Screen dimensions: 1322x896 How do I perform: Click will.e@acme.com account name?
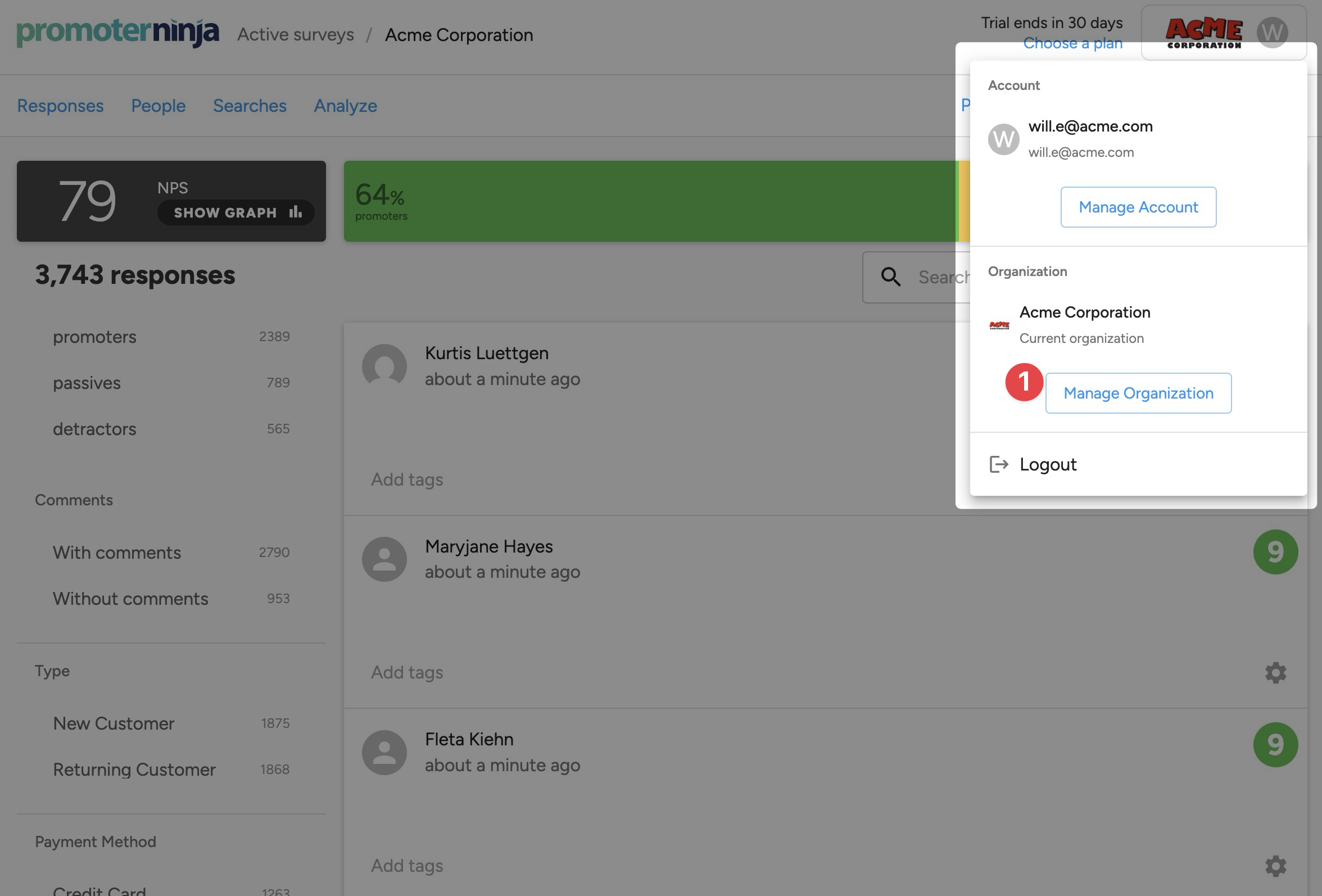pyautogui.click(x=1090, y=126)
